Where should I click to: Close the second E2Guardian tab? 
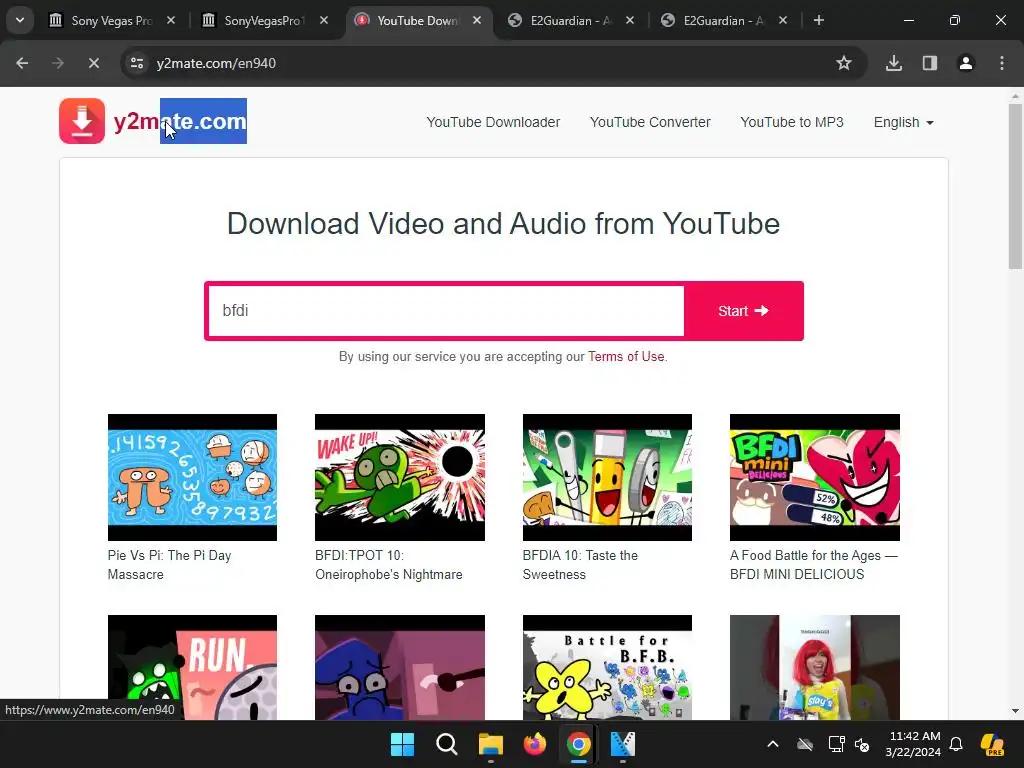(x=783, y=20)
